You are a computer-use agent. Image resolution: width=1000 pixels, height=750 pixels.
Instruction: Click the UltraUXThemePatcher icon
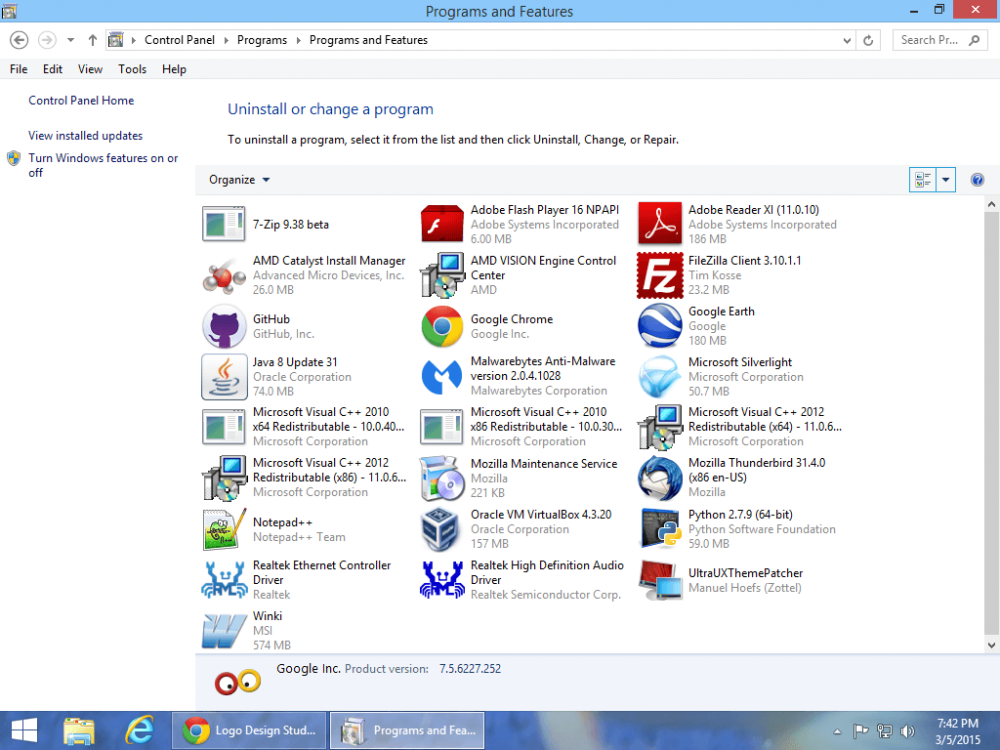659,580
